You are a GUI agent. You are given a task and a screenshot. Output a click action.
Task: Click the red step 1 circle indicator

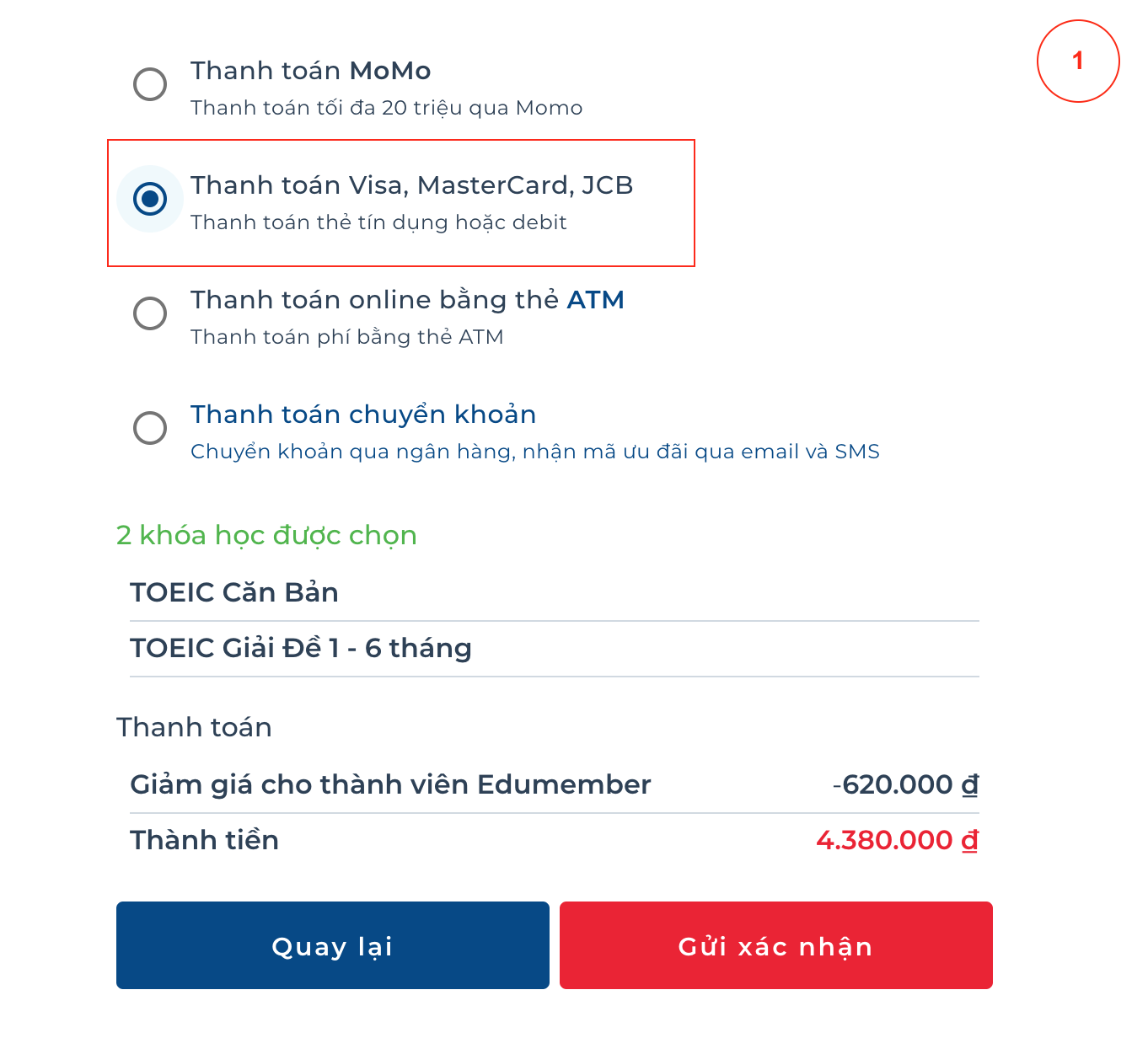click(x=1077, y=62)
